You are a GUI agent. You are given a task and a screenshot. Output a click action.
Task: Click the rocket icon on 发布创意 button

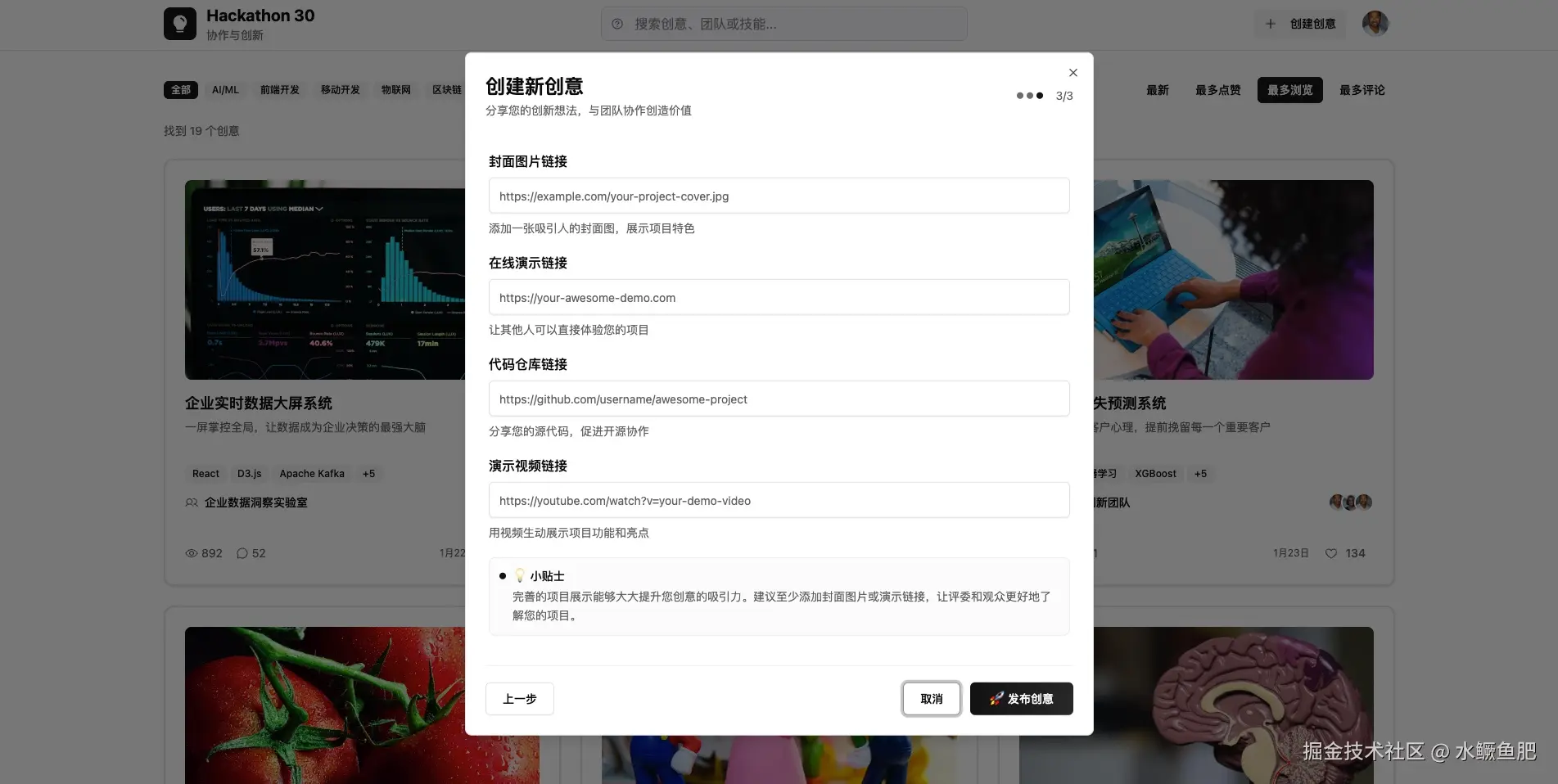coord(995,699)
